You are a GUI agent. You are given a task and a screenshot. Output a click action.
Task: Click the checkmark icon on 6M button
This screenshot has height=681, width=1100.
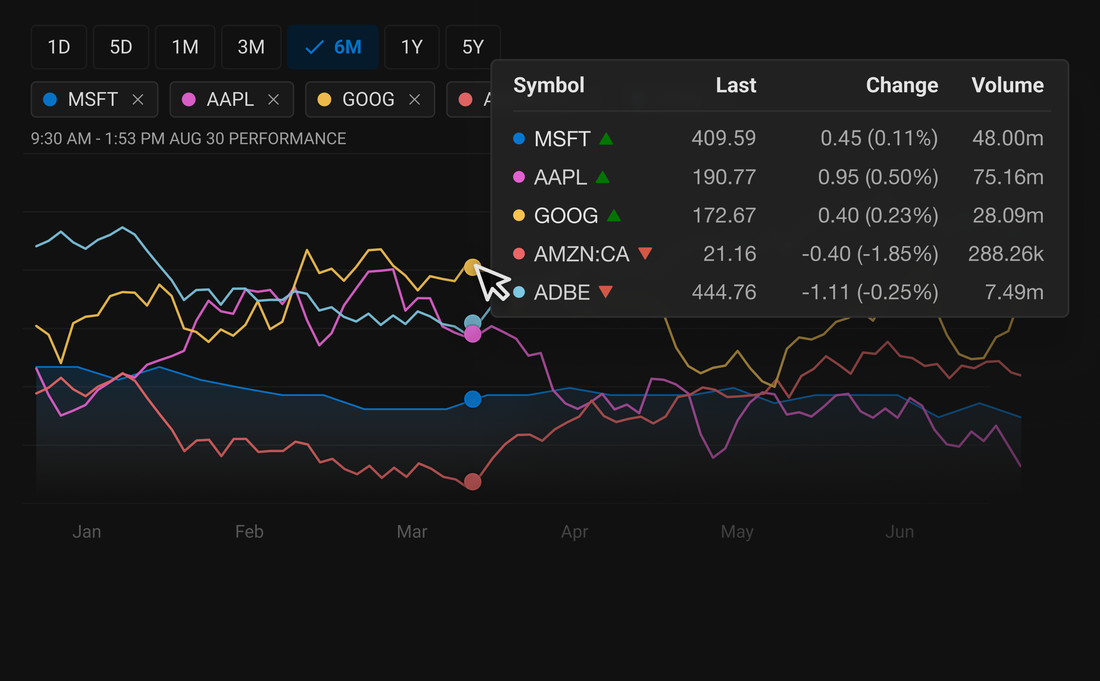pyautogui.click(x=314, y=47)
